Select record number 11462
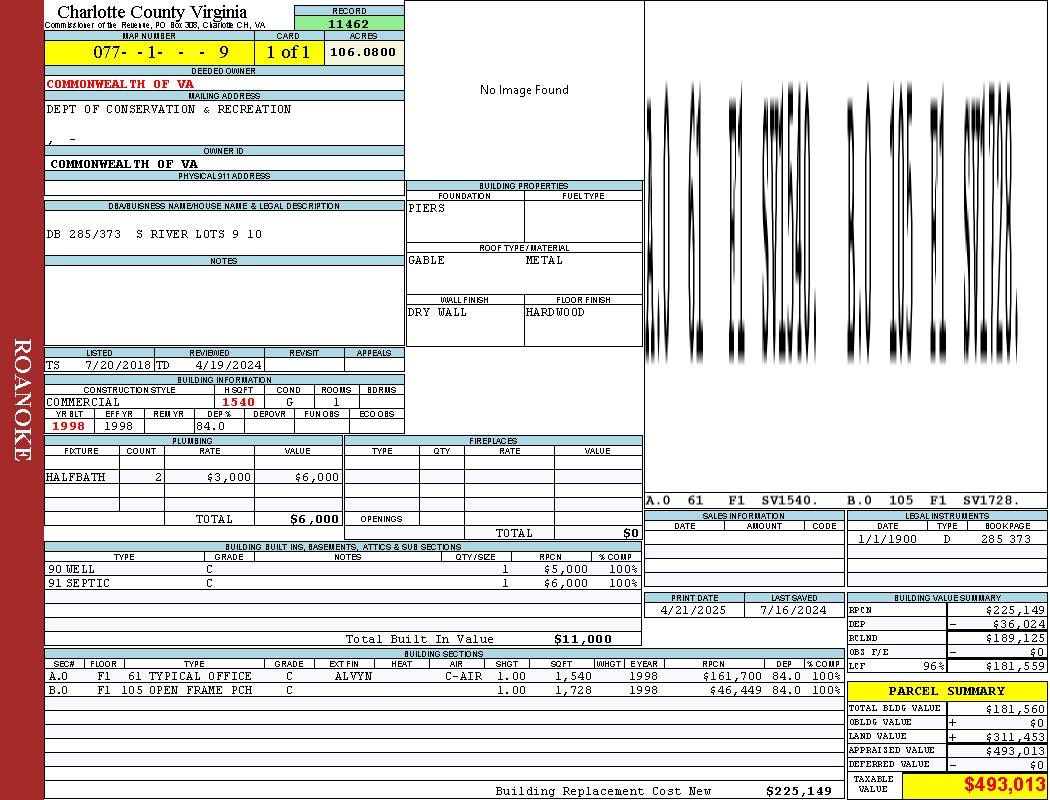Image resolution: width=1050 pixels, height=800 pixels. (x=348, y=23)
